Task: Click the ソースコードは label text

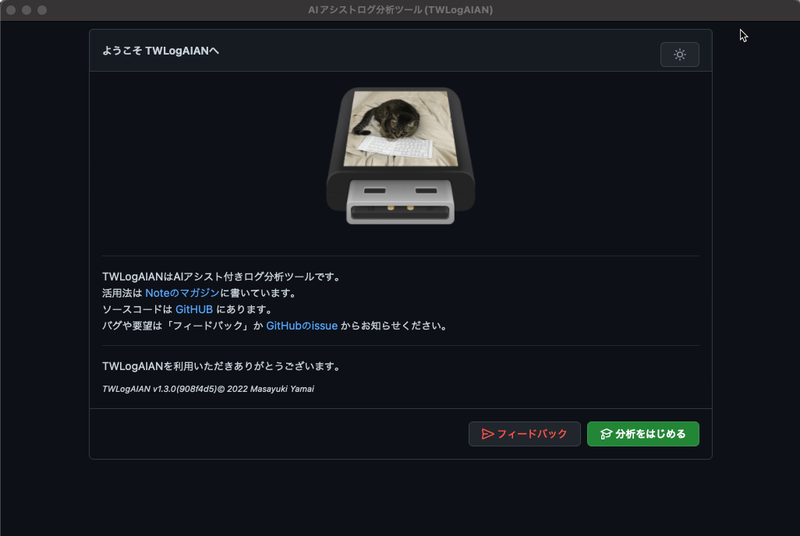Action: click(x=137, y=309)
